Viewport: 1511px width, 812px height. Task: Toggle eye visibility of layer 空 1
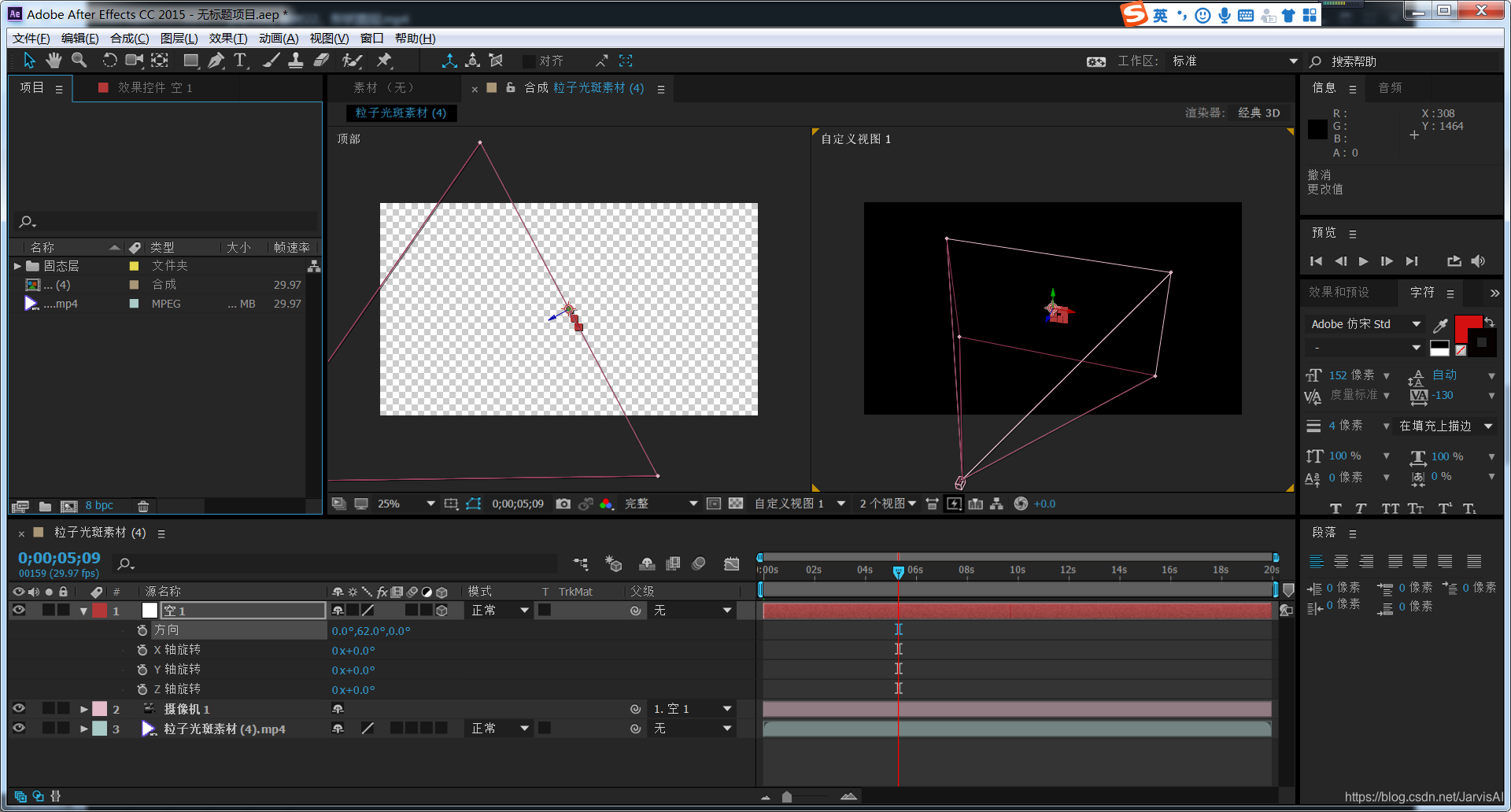point(19,610)
